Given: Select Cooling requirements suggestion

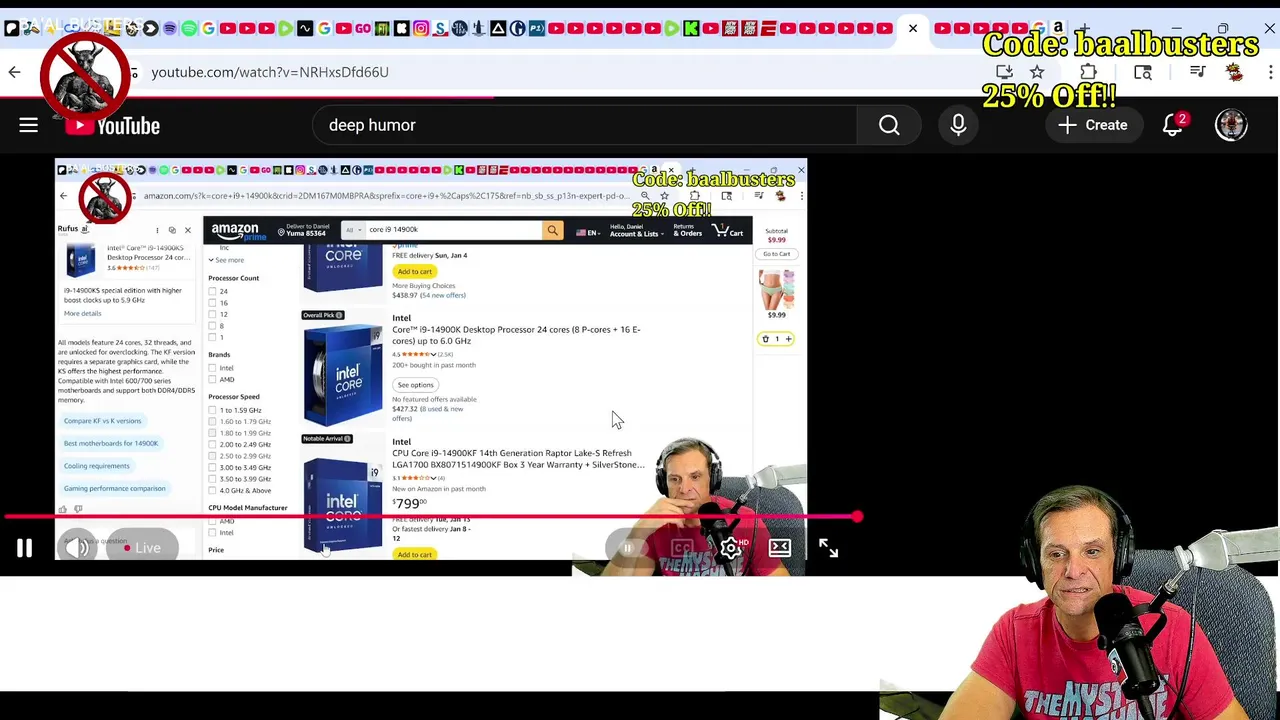Looking at the screenshot, I should point(96,466).
